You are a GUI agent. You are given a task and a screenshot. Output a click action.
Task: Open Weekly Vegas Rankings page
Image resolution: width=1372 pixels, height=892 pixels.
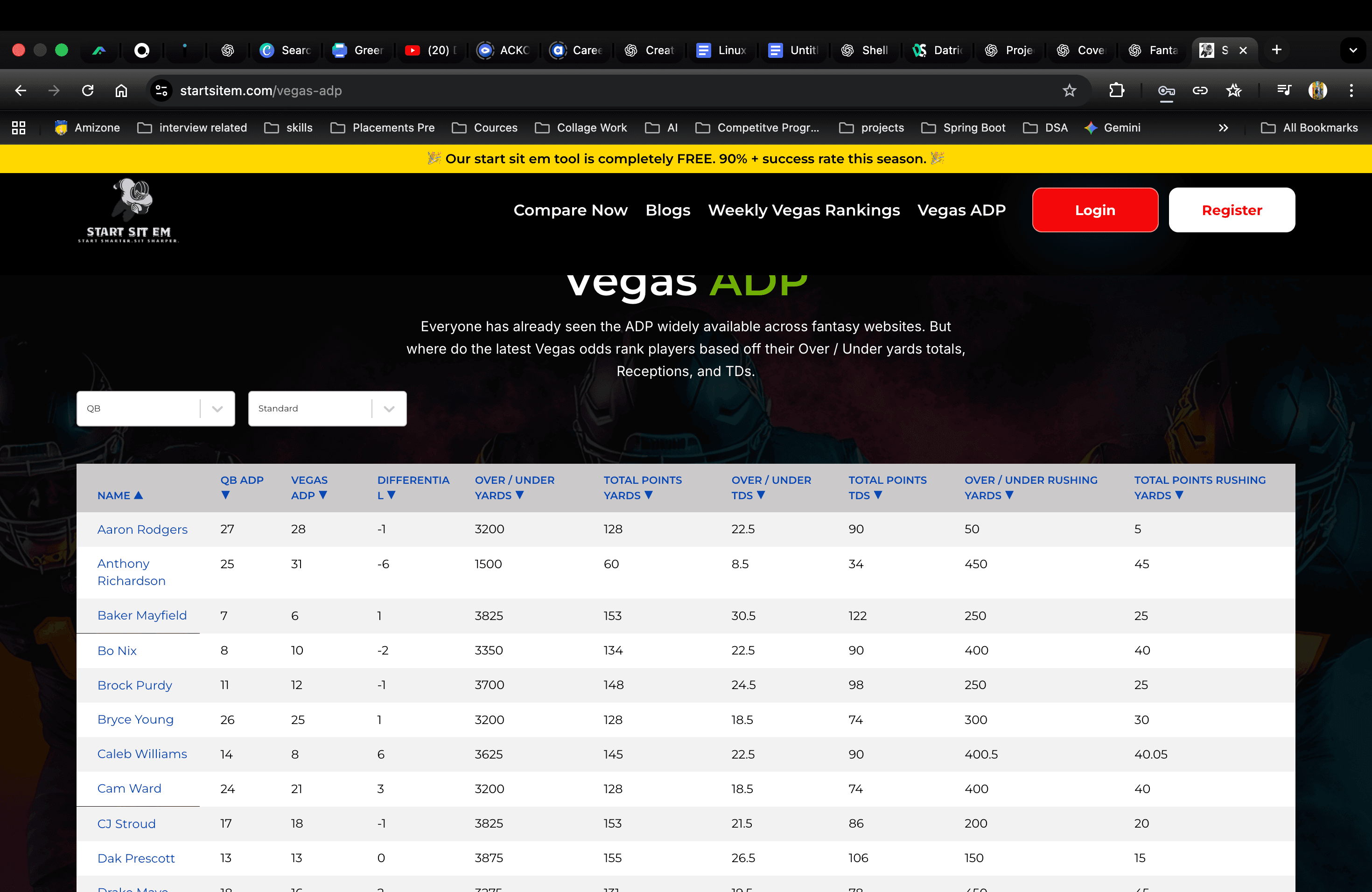804,210
